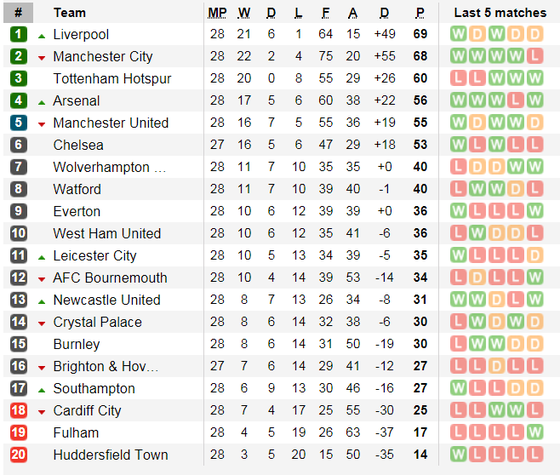This screenshot has width=560, height=475.
Task: Click Manchester United's blue rank 5 badge
Action: click(x=18, y=123)
